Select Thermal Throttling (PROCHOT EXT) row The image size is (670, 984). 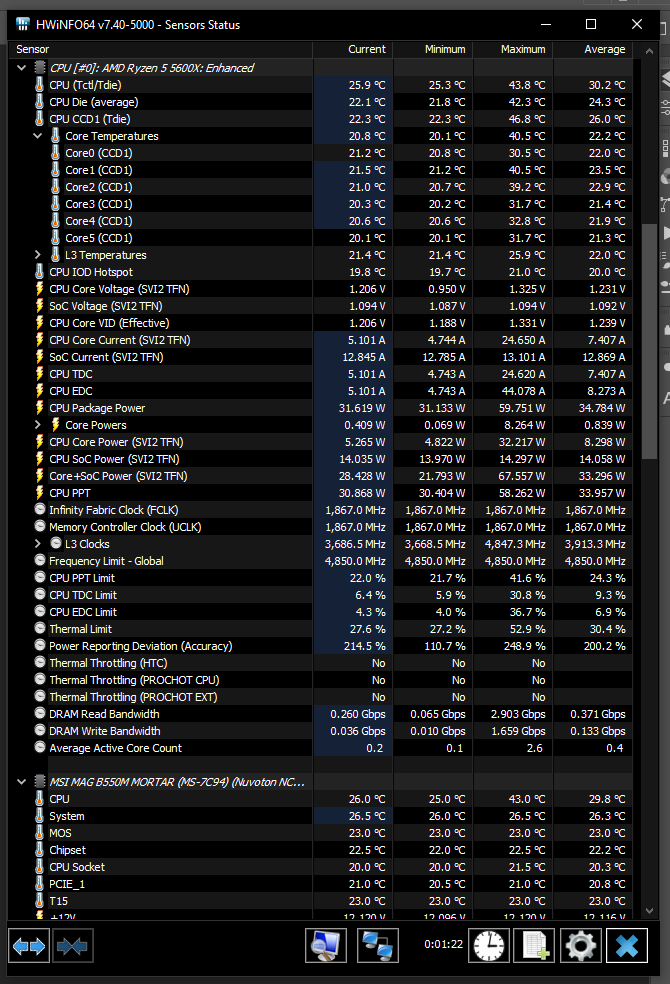(x=320, y=697)
